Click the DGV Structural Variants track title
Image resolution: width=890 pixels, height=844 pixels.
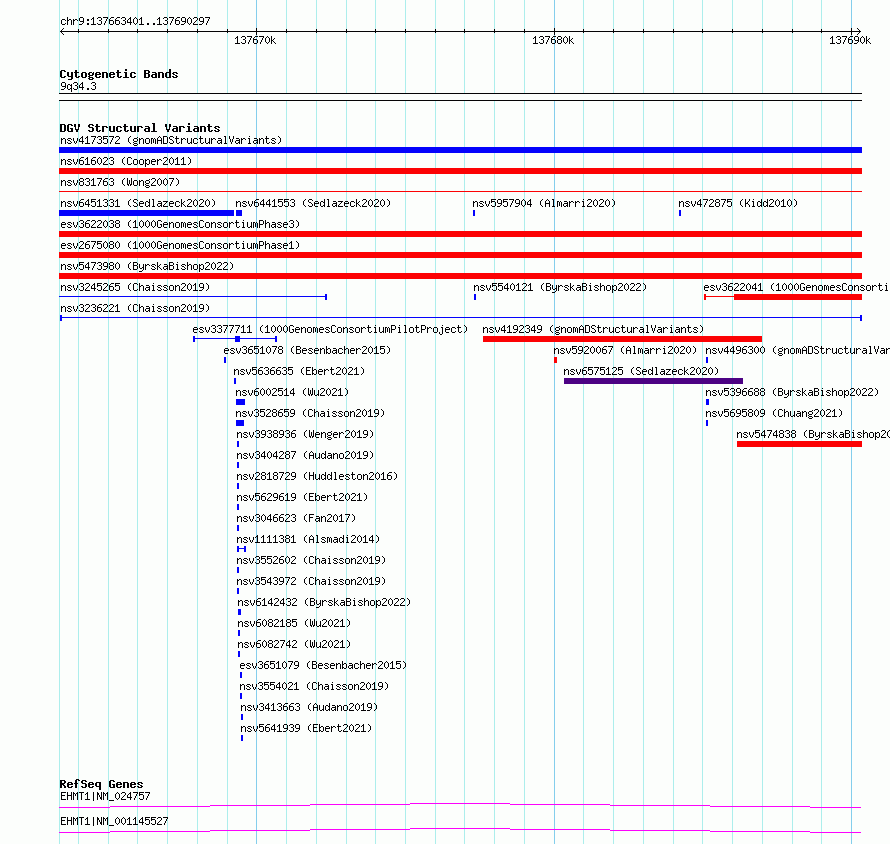click(x=140, y=128)
